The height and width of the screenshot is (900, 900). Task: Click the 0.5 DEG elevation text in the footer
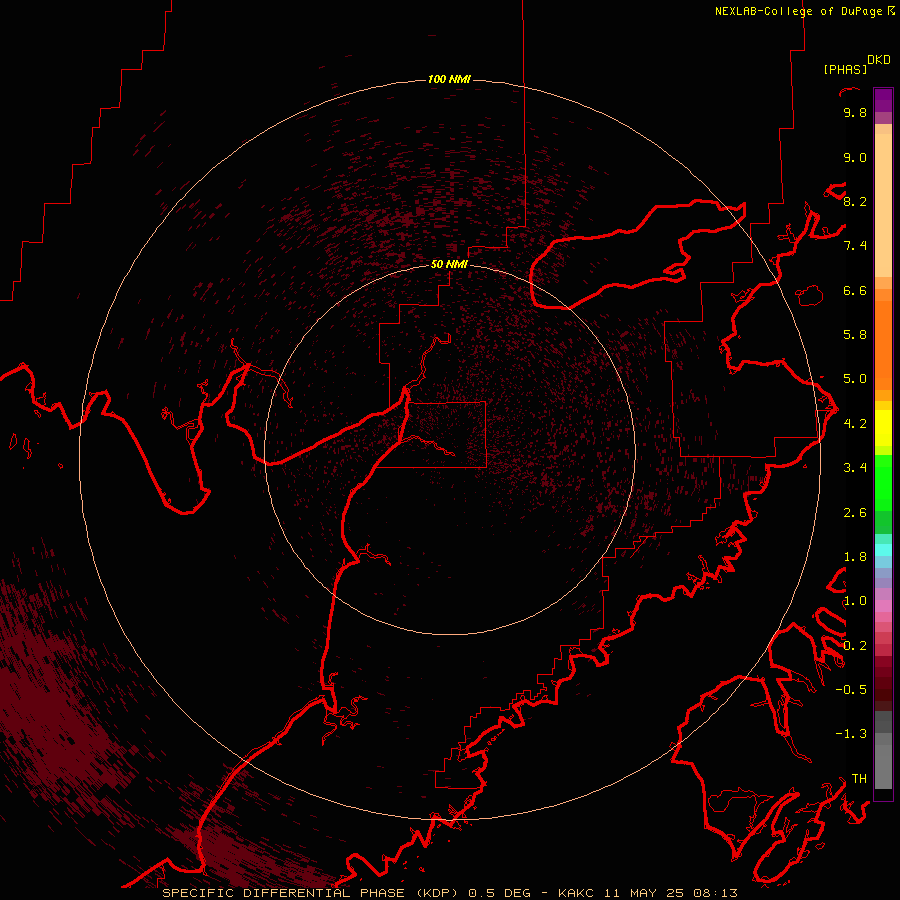click(499, 893)
